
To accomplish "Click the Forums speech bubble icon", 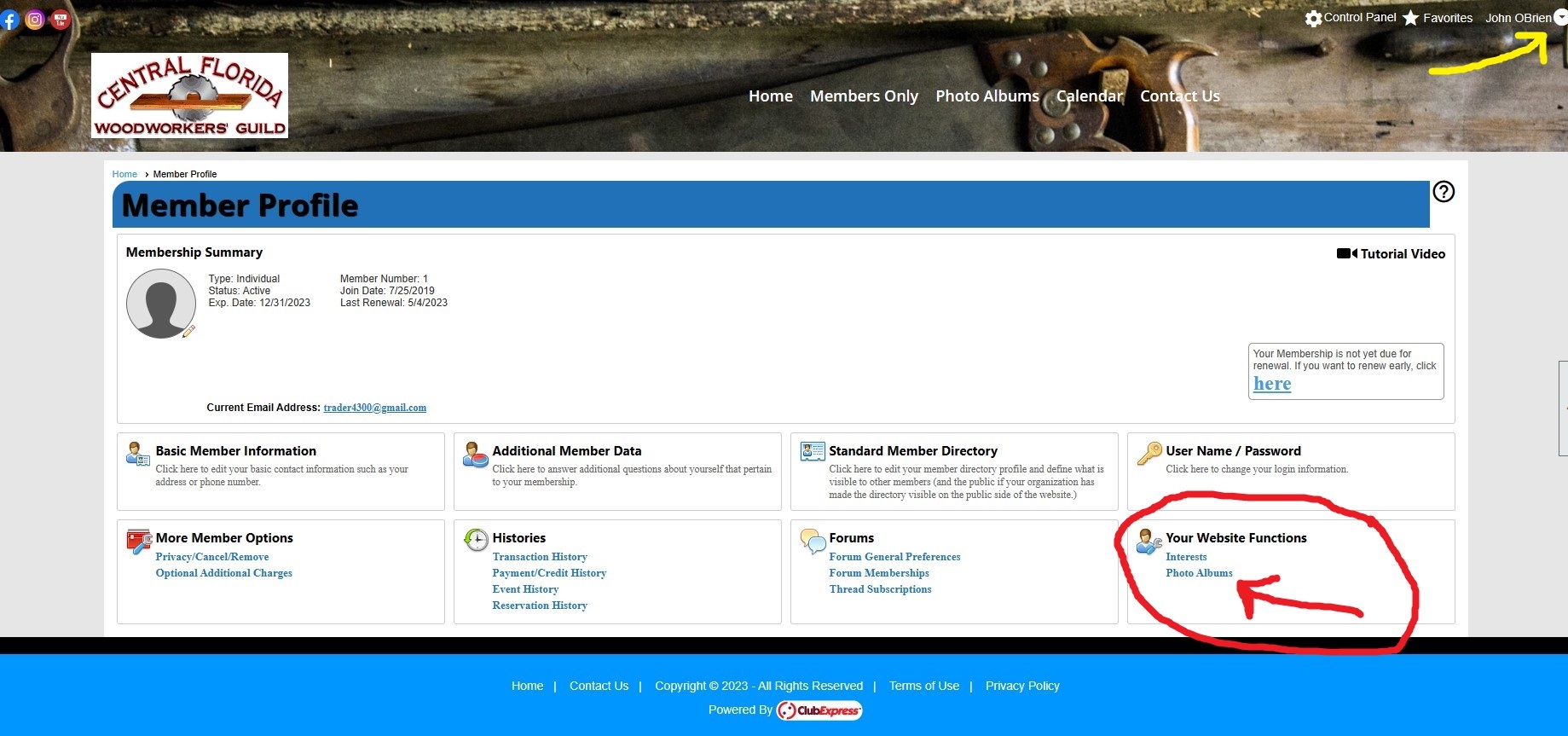I will pyautogui.click(x=813, y=541).
